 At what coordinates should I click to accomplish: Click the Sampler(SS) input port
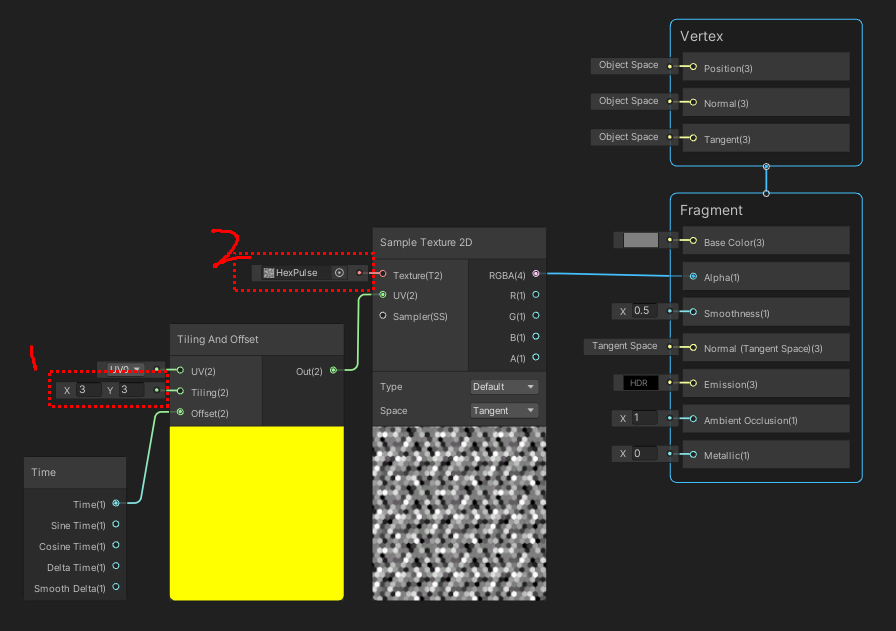click(383, 316)
